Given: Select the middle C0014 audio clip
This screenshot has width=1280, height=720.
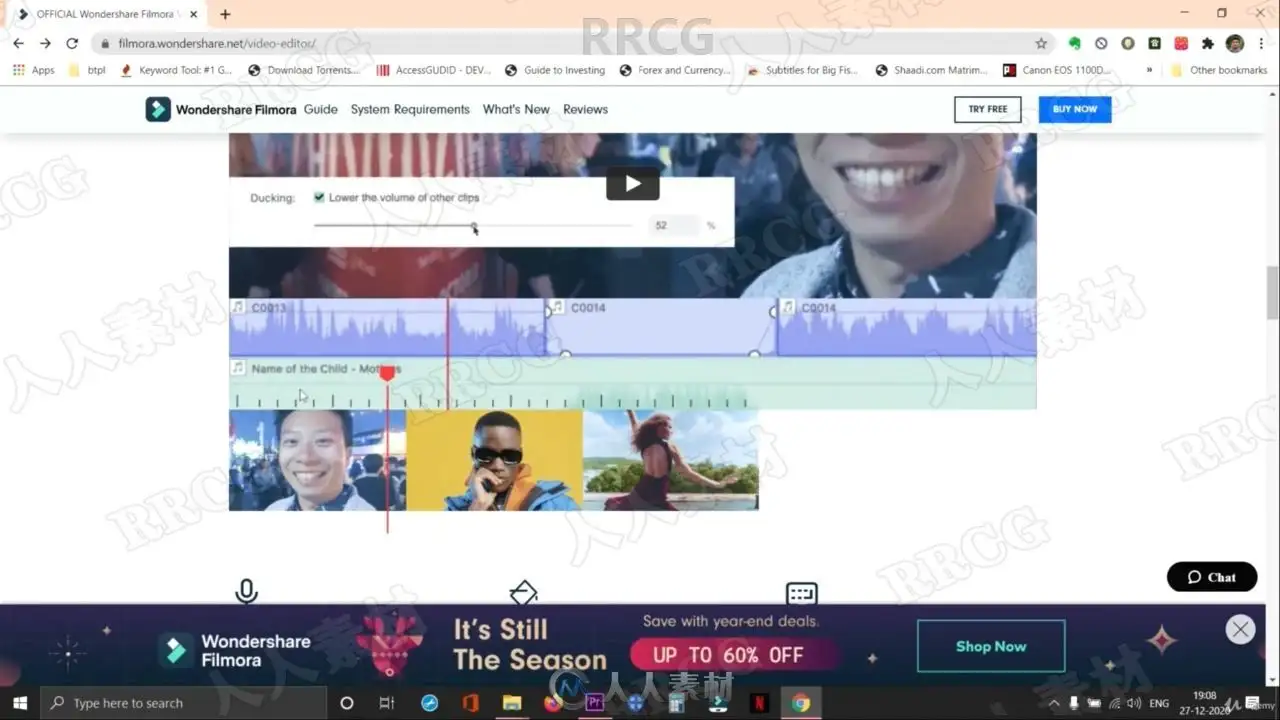Looking at the screenshot, I should [662, 327].
